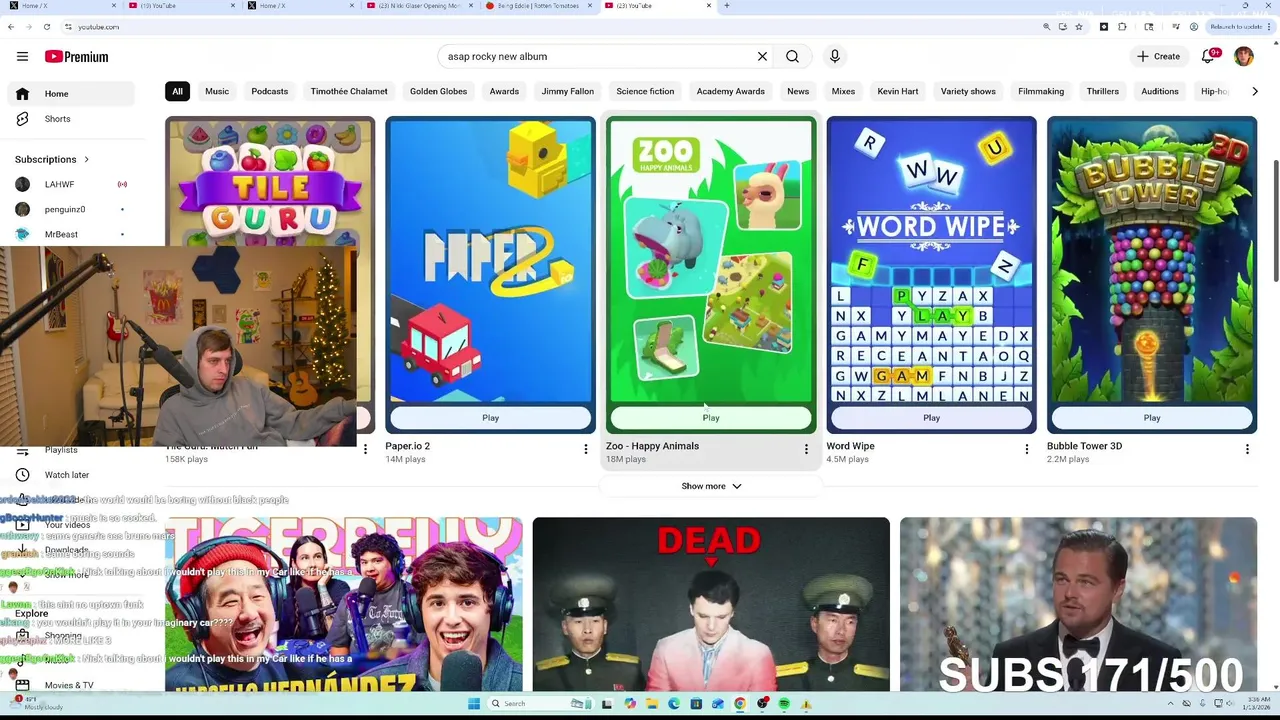The height and width of the screenshot is (720, 1280).
Task: Click the Create button
Action: [x=1158, y=57]
